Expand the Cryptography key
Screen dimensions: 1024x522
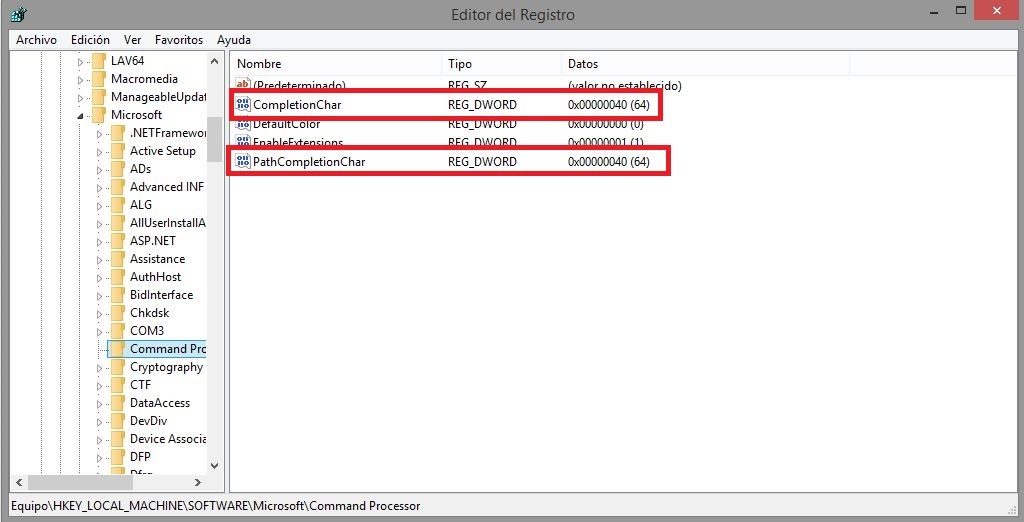pos(100,368)
